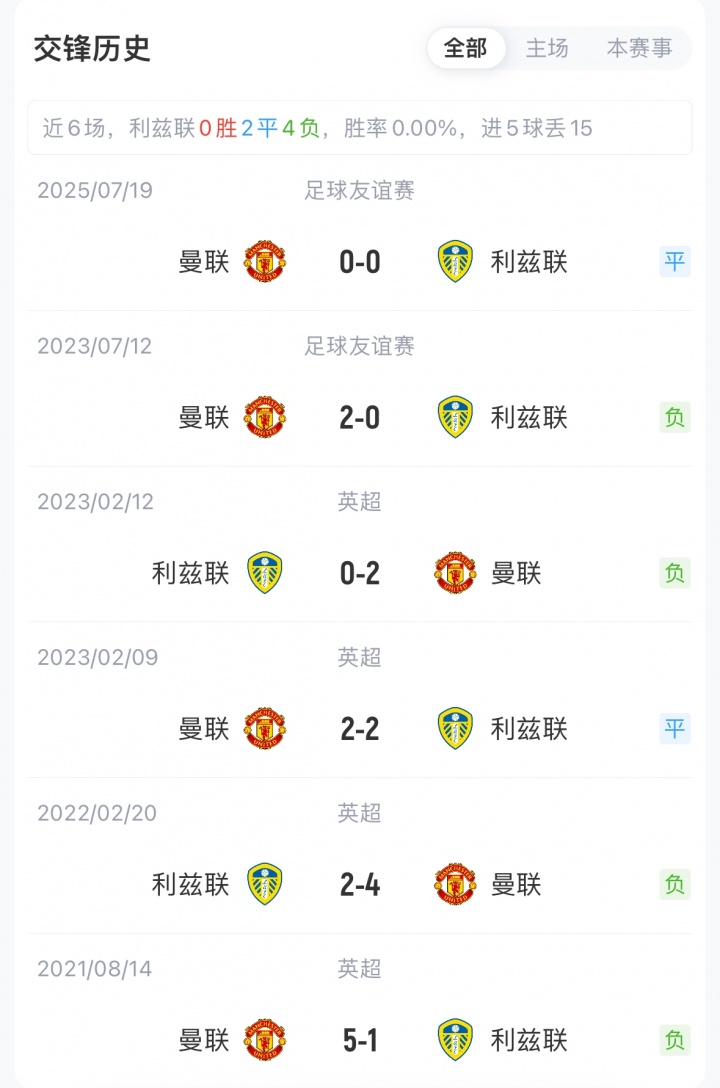This screenshot has height=1088, width=720.
Task: Click Manchester United crest in 2022/02/20 match
Action: tap(455, 885)
